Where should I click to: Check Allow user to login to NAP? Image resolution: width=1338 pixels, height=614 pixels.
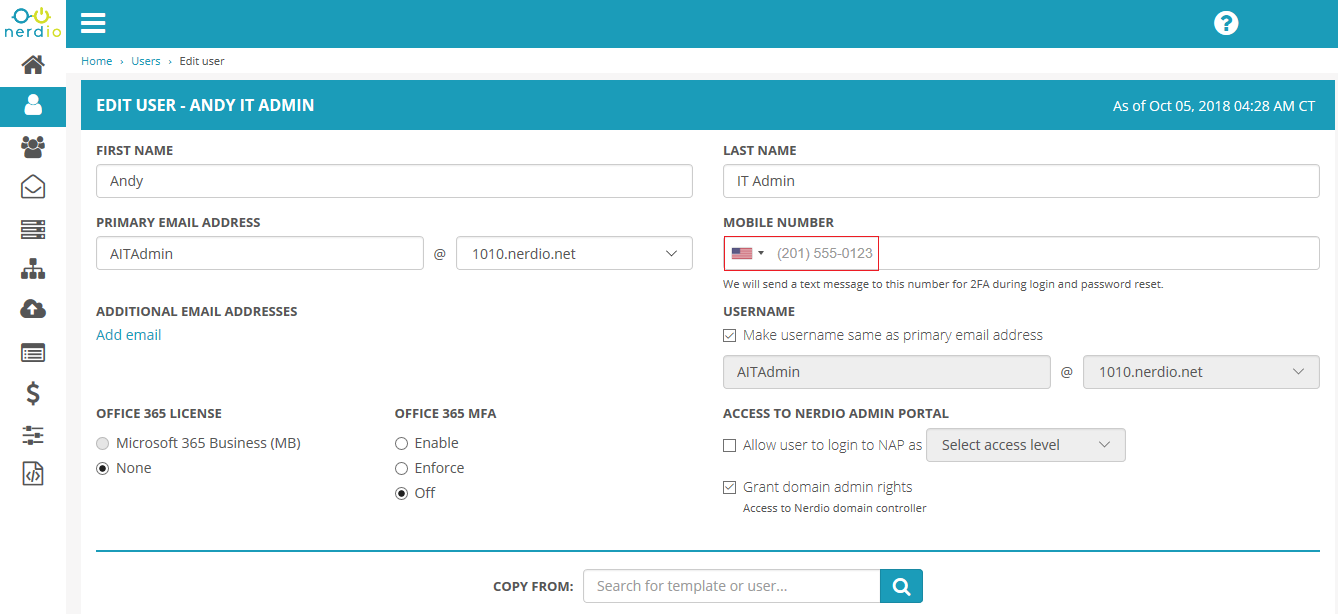coord(730,446)
